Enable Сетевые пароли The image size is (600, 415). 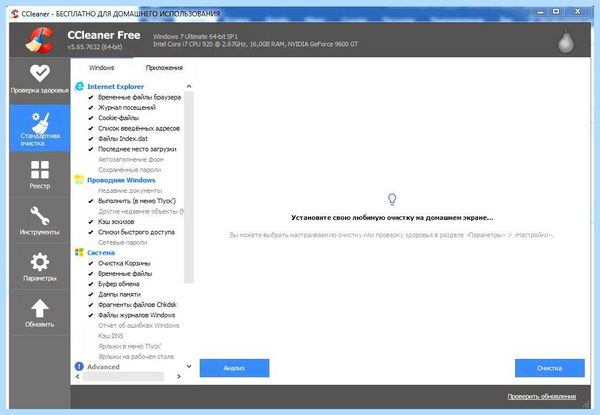122,242
